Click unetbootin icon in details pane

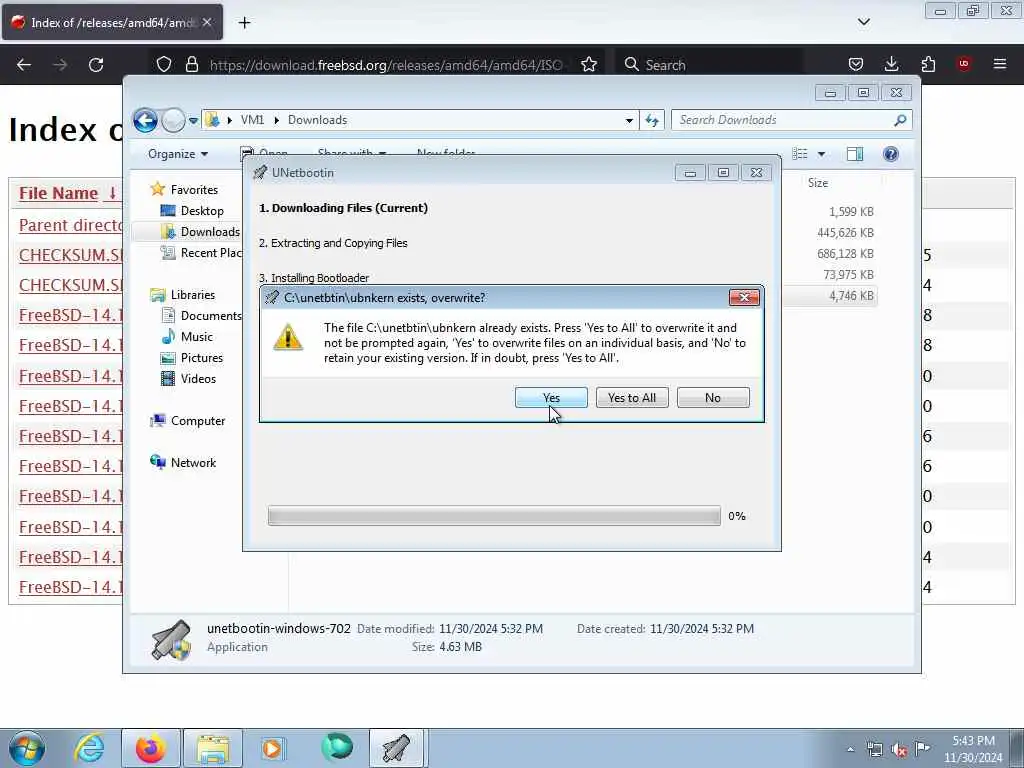click(x=171, y=639)
